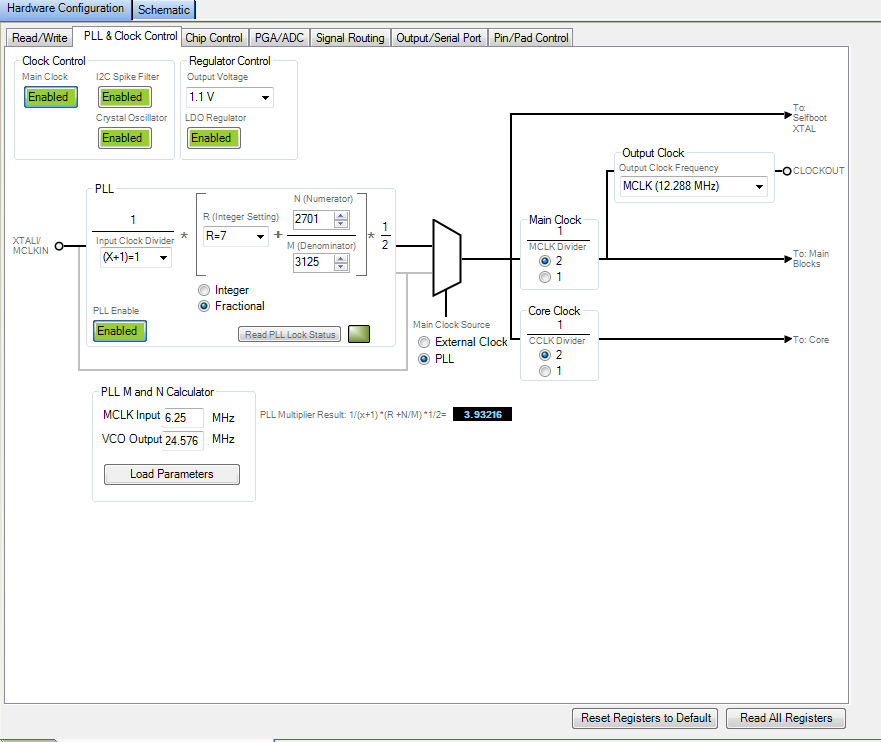Toggle the Crystal Oscillator Enabled button

(125, 138)
